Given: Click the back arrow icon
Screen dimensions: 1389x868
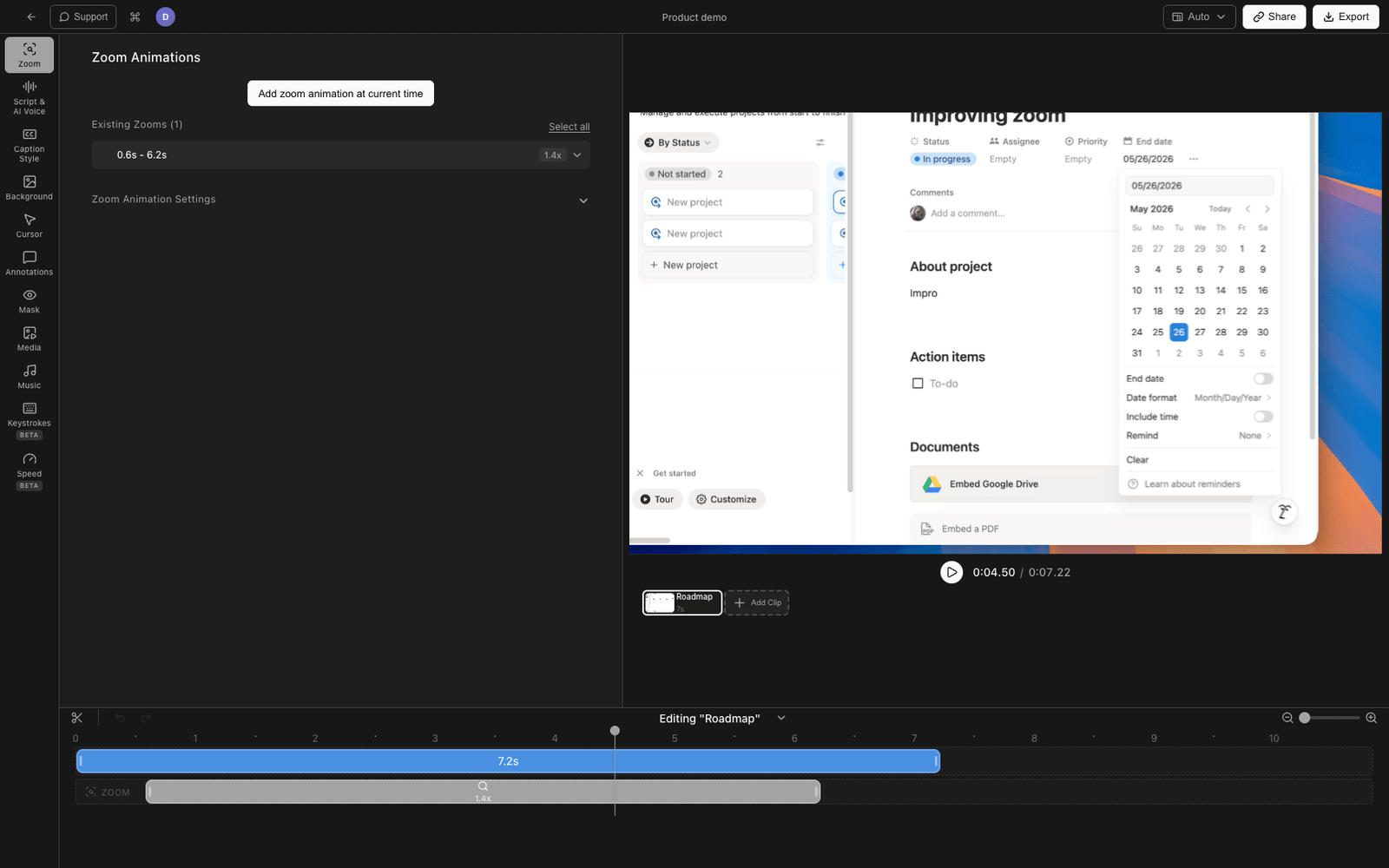Looking at the screenshot, I should coord(31,16).
